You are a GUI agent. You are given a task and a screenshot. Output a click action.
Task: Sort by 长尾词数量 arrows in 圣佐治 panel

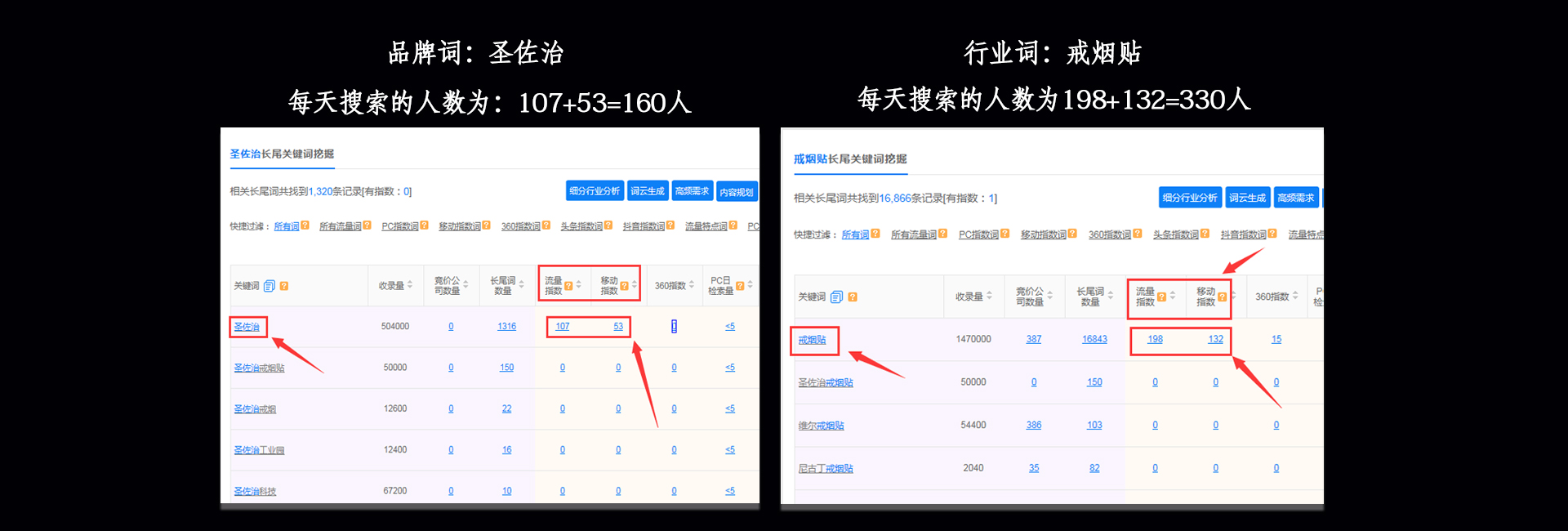tap(521, 285)
